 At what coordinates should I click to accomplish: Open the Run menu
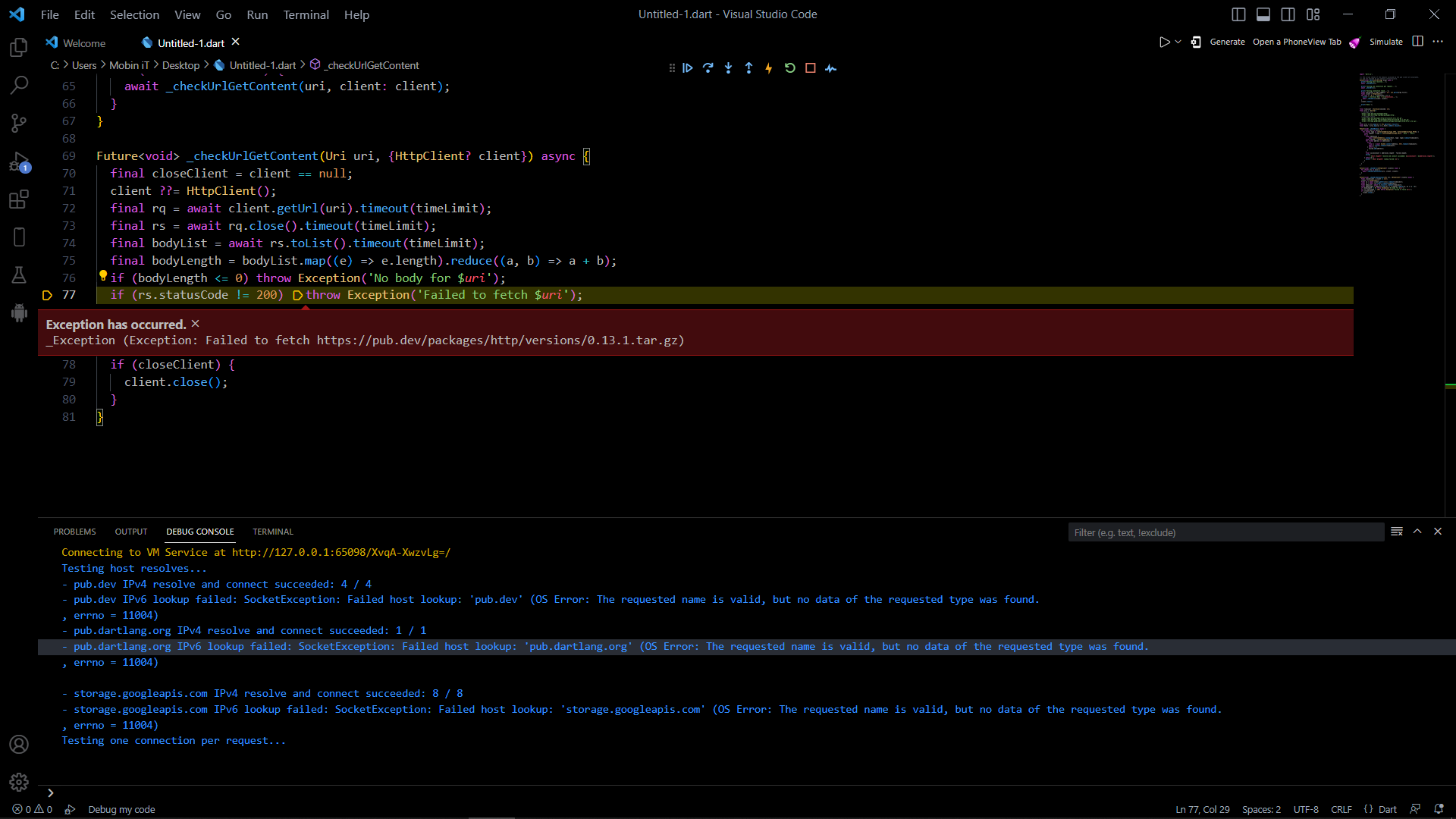click(x=257, y=14)
